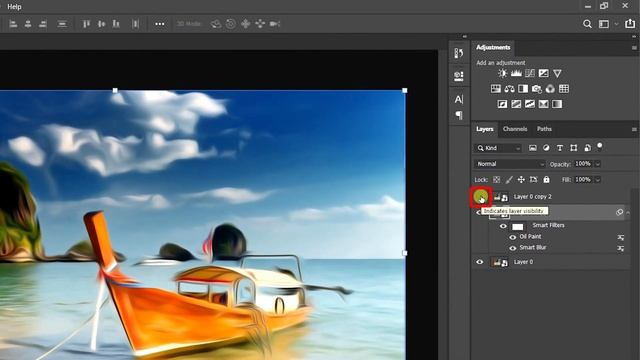
Task: Open the History panel icon
Action: (459, 53)
